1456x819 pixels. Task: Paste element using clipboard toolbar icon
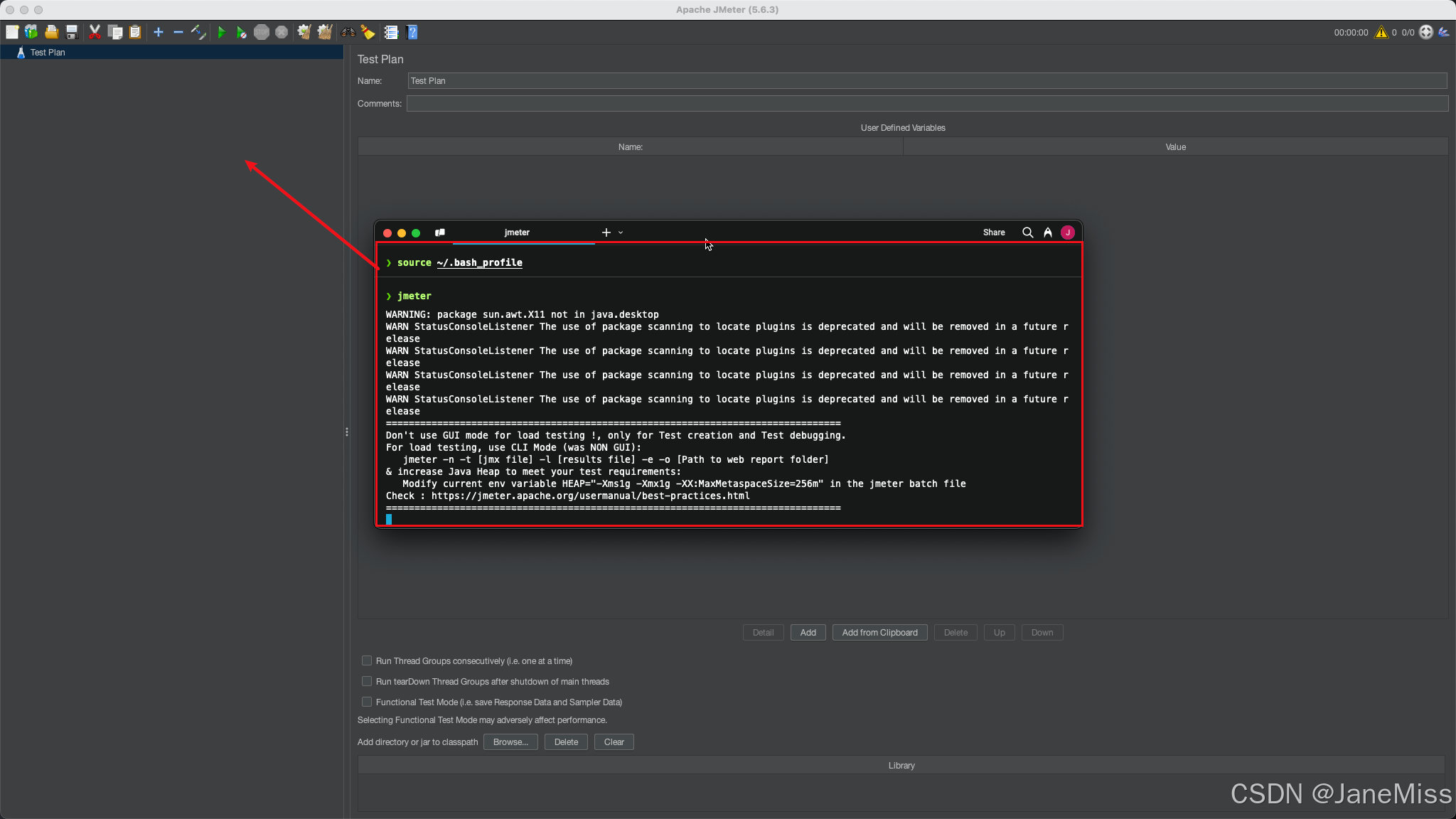pyautogui.click(x=135, y=32)
